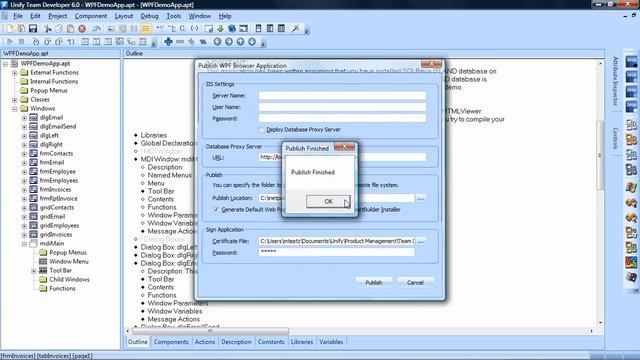Screen dimensions: 640x360
Task: Click the top blue control icon in right toolbar
Action: click(631, 62)
